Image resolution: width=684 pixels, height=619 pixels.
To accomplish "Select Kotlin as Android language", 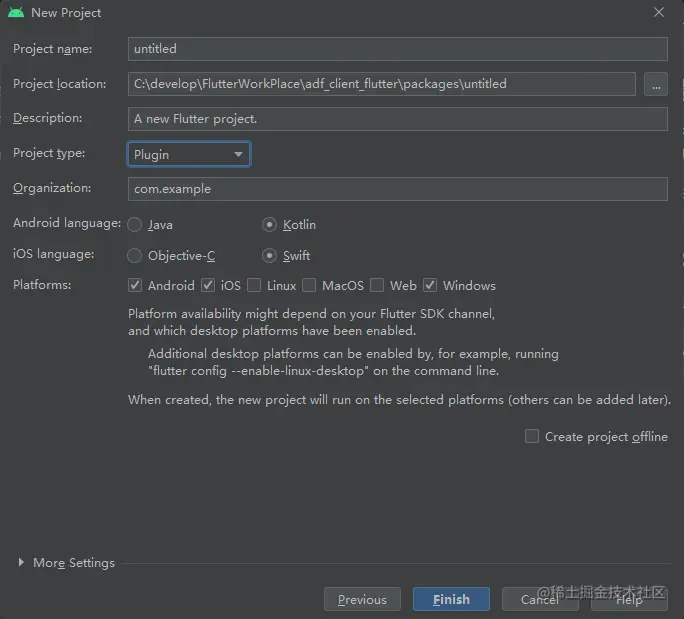I will [x=269, y=225].
